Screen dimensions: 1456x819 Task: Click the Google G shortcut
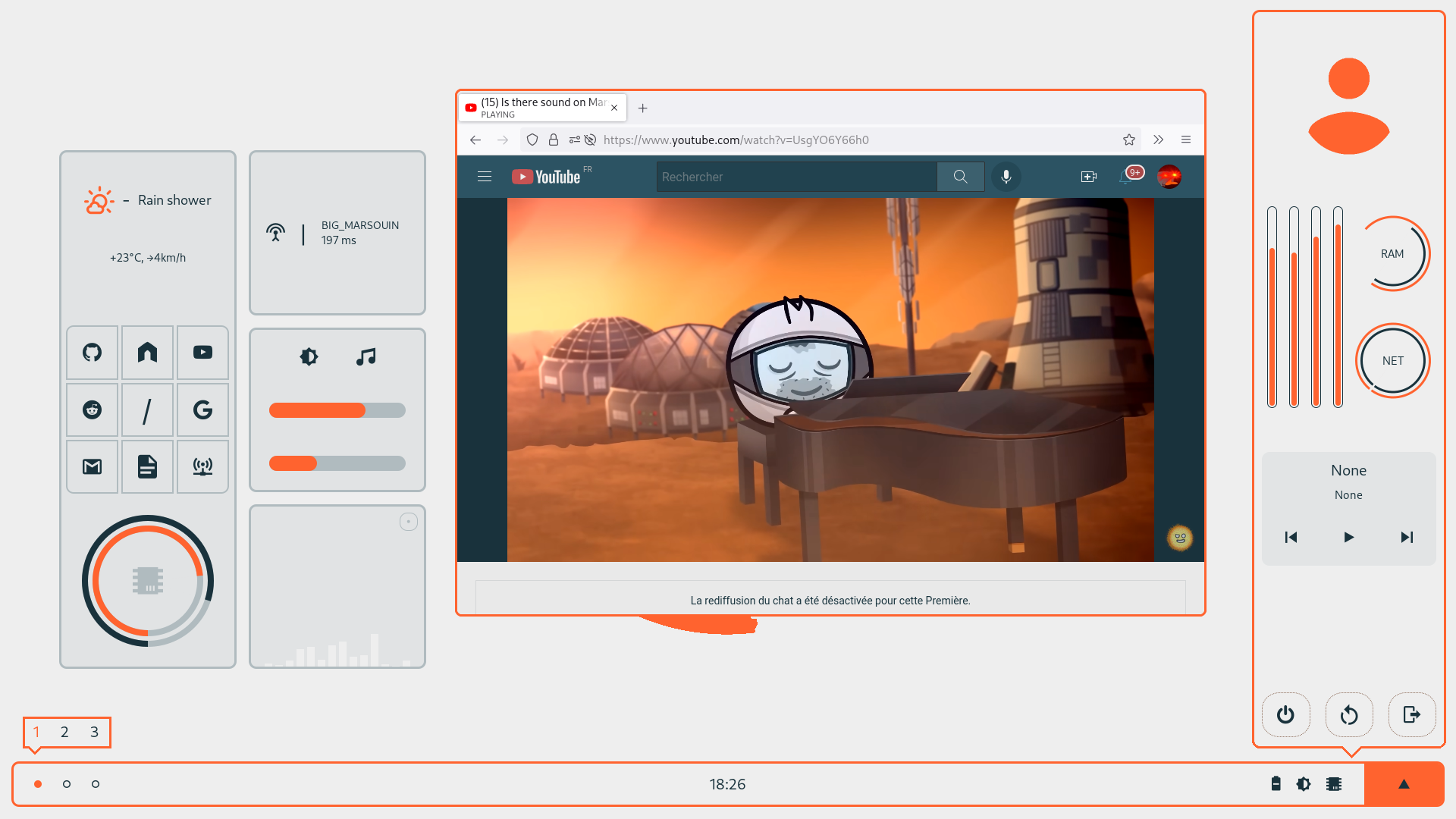tap(202, 409)
